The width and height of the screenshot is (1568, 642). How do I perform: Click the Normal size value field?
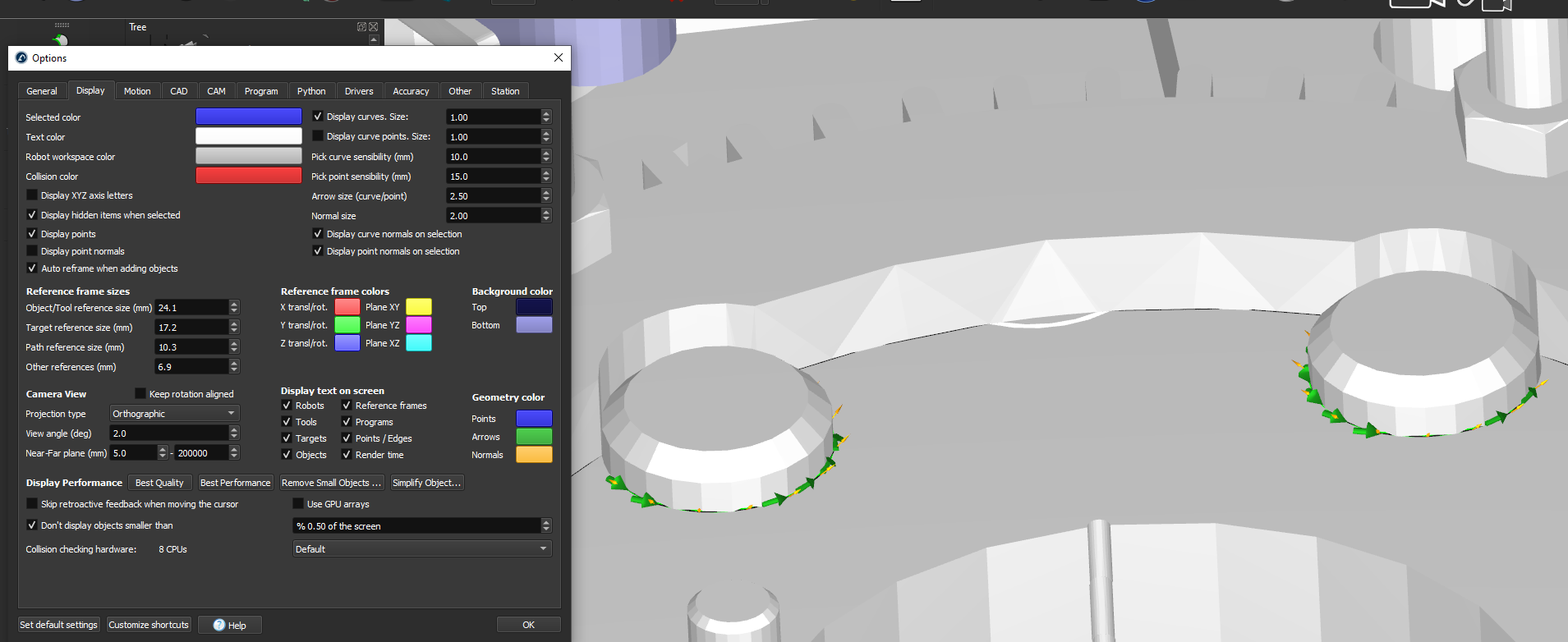pos(494,215)
